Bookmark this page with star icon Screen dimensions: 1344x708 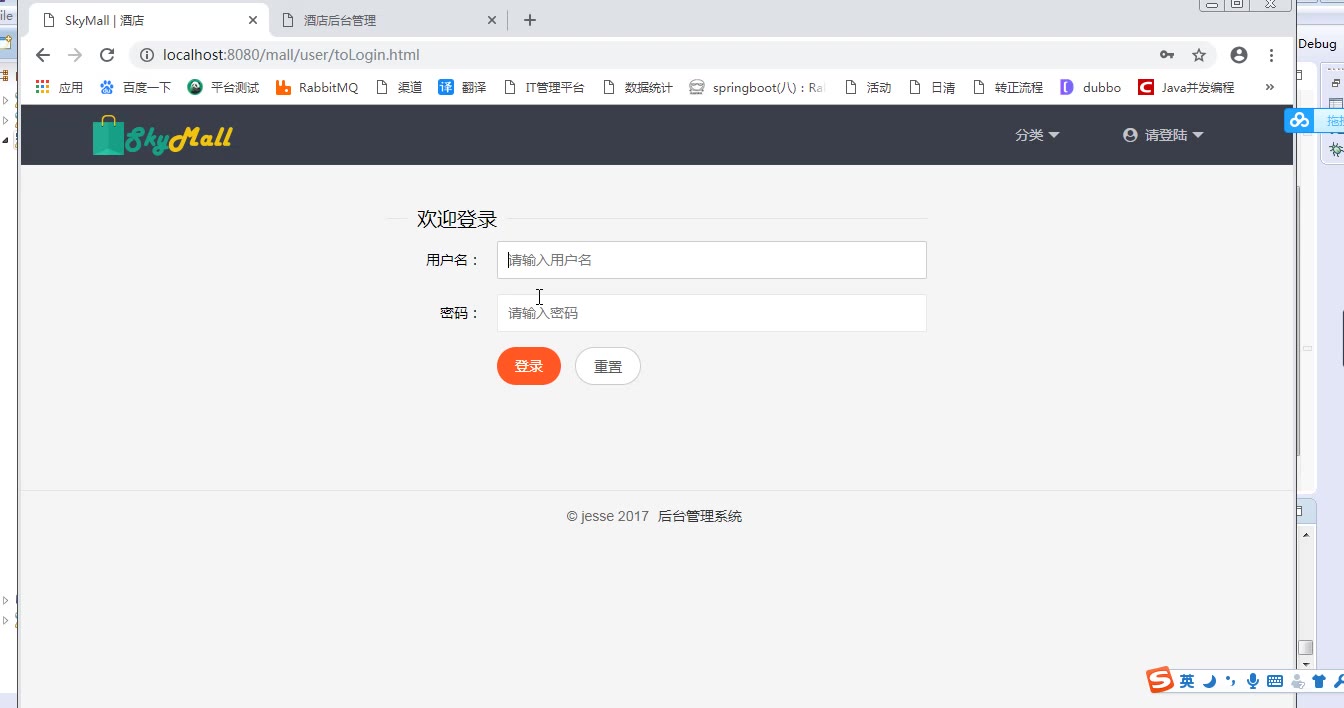coord(1198,55)
